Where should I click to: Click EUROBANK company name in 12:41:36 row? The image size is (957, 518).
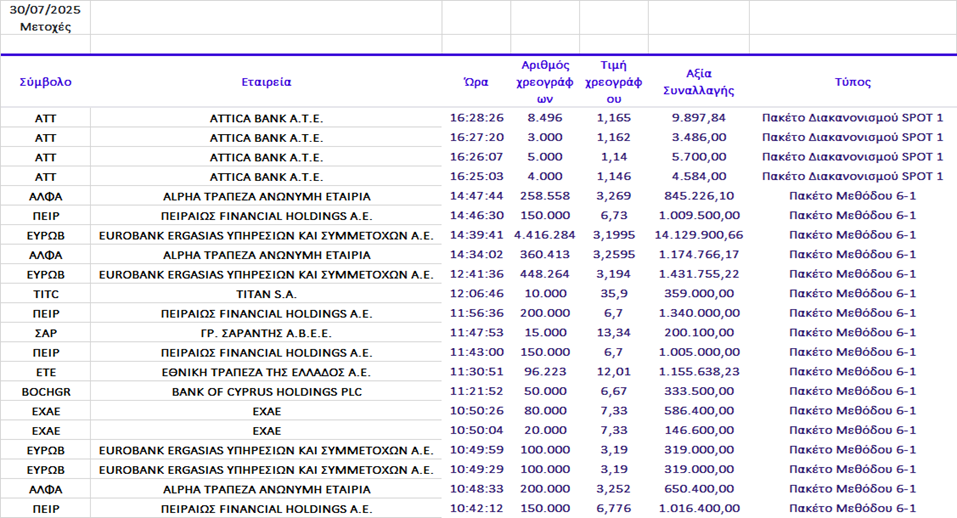[266, 275]
